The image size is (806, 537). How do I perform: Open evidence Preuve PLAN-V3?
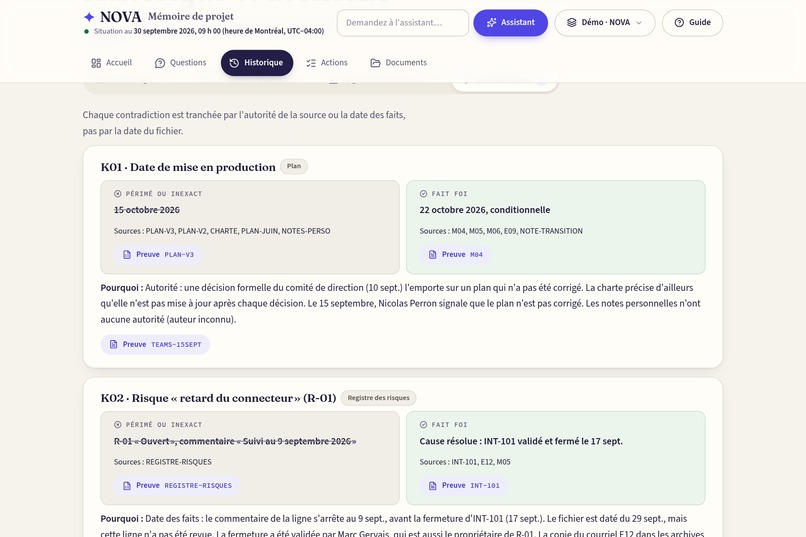[x=158, y=254]
